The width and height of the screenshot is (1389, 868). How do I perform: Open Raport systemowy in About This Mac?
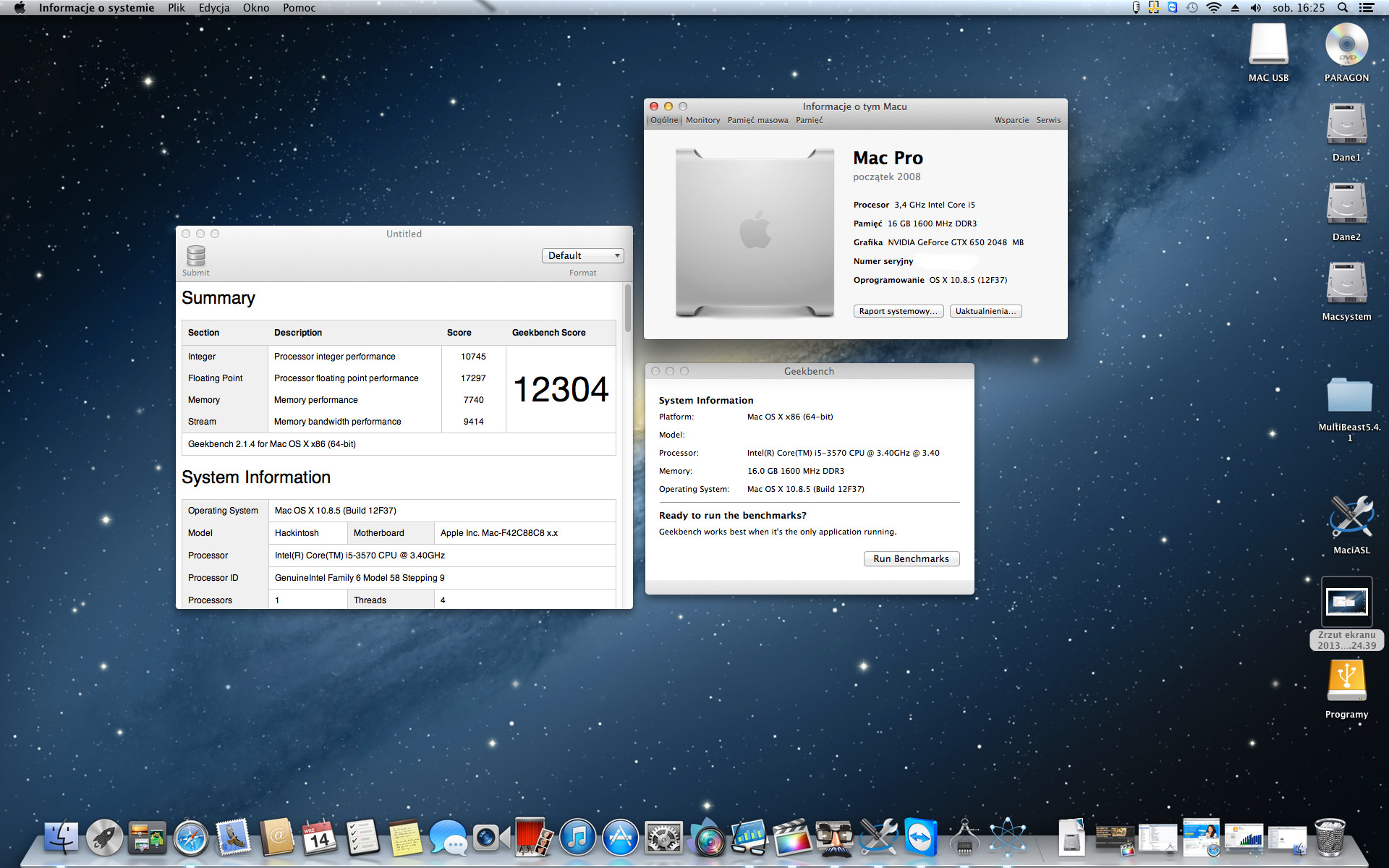pyautogui.click(x=899, y=311)
